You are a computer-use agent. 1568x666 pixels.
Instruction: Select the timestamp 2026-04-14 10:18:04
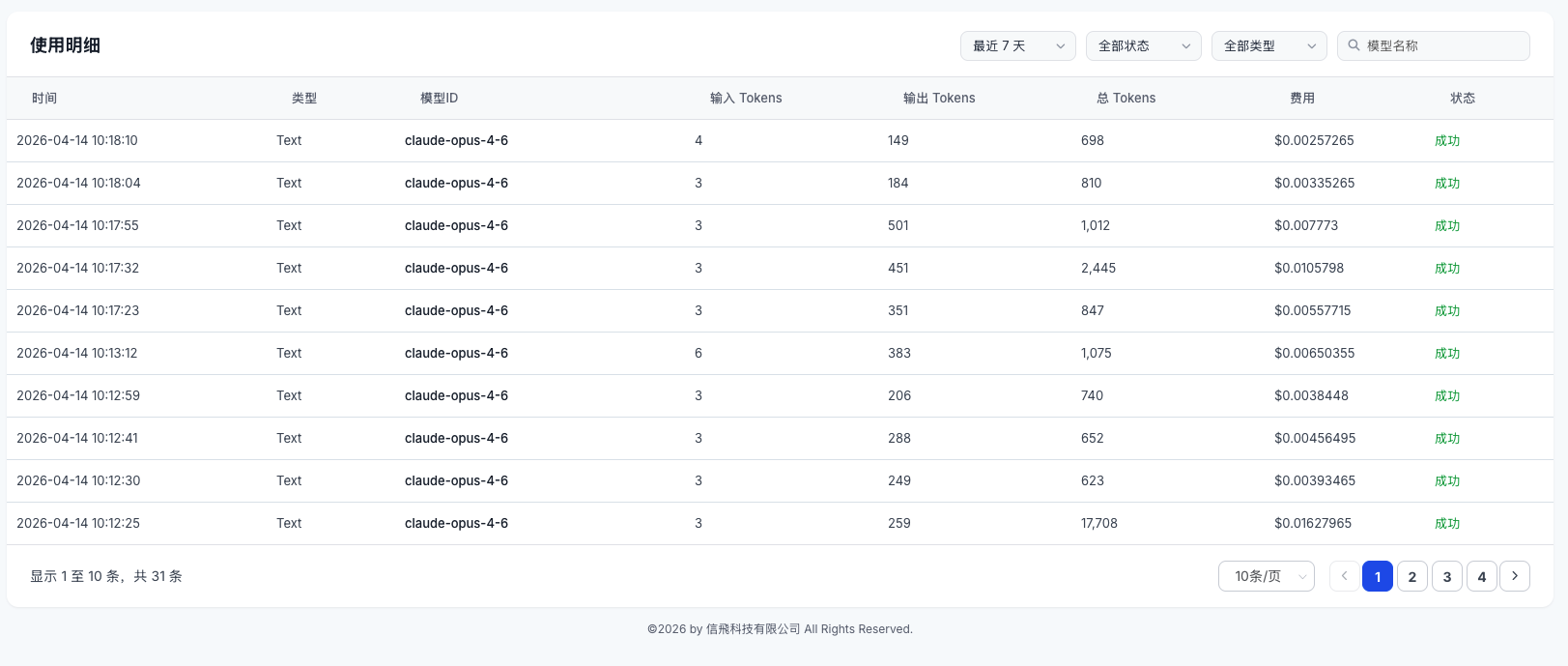coord(78,184)
